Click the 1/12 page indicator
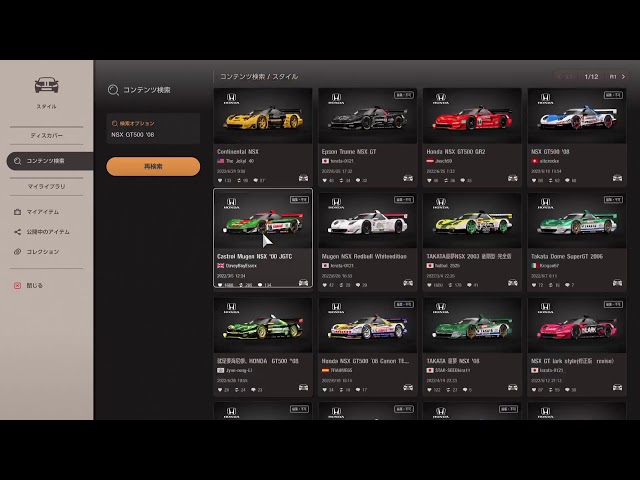640x480 pixels. (x=591, y=77)
